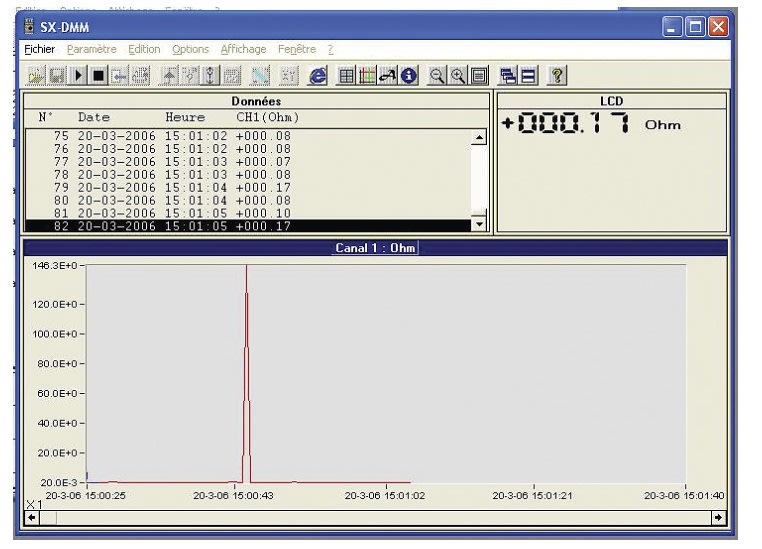The width and height of the screenshot is (762, 549).
Task: Open the Options menu
Action: pyautogui.click(x=190, y=49)
